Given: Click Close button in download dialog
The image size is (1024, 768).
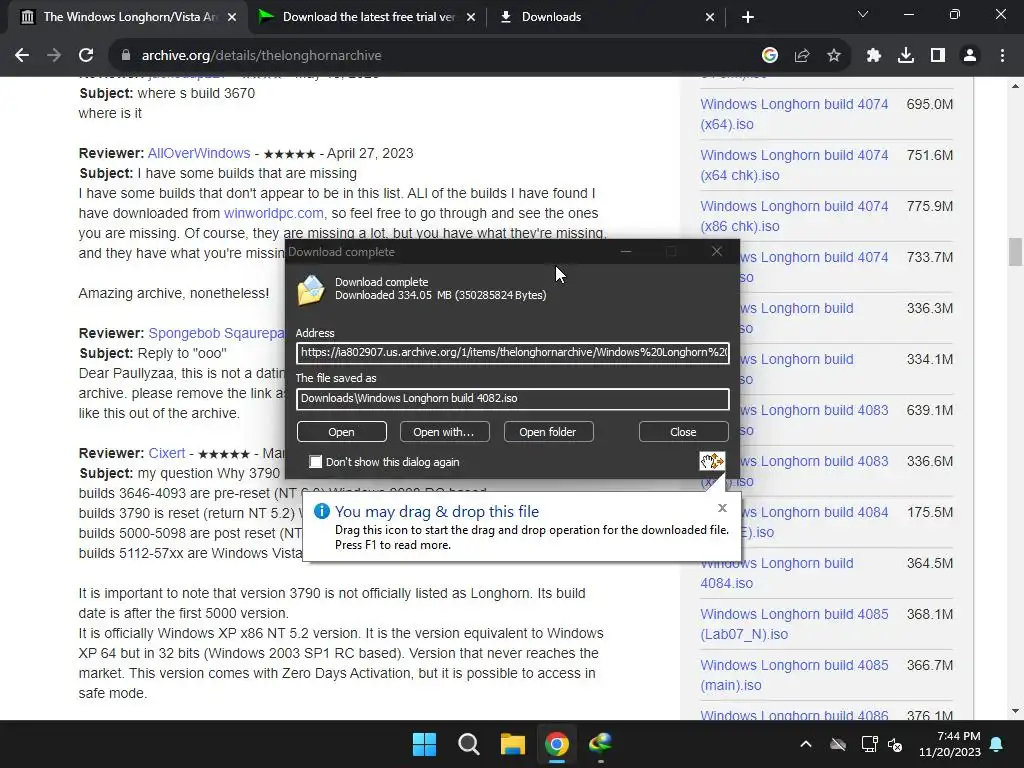Looking at the screenshot, I should (684, 432).
